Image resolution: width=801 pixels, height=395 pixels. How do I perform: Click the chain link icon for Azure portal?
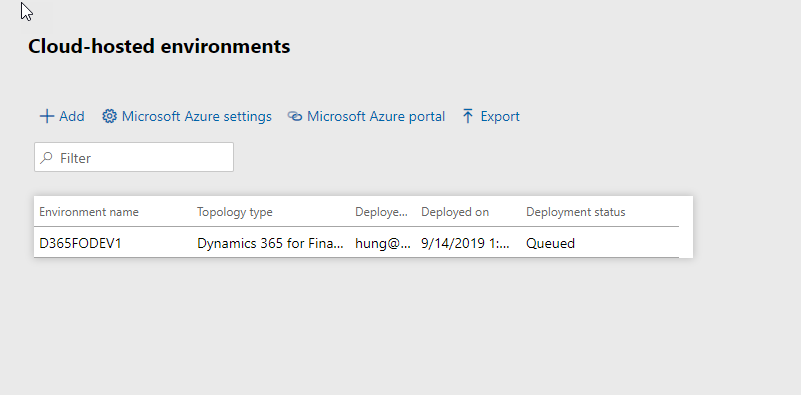[295, 117]
